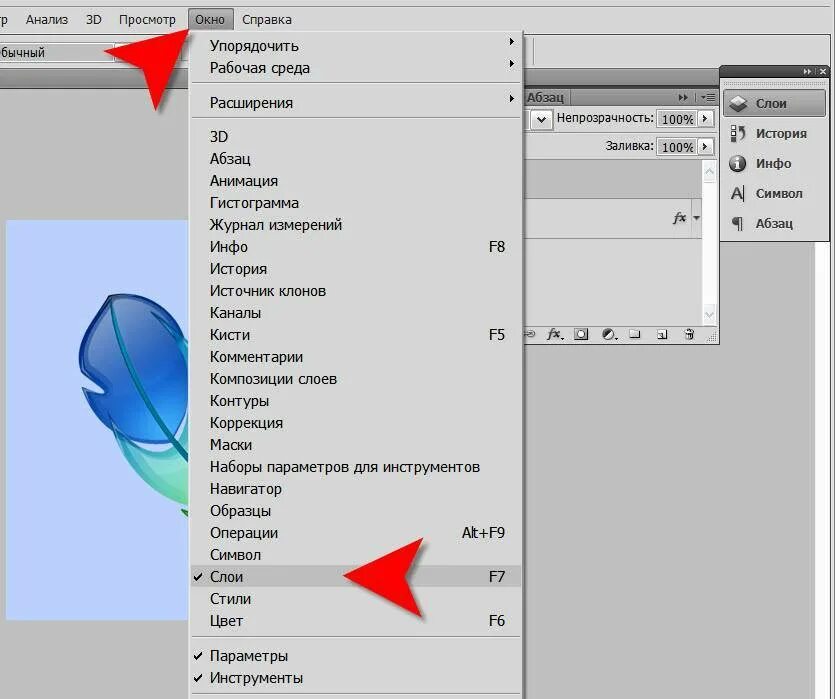Click layers list scrollbar down arrow
The height and width of the screenshot is (699, 835).
[x=709, y=314]
